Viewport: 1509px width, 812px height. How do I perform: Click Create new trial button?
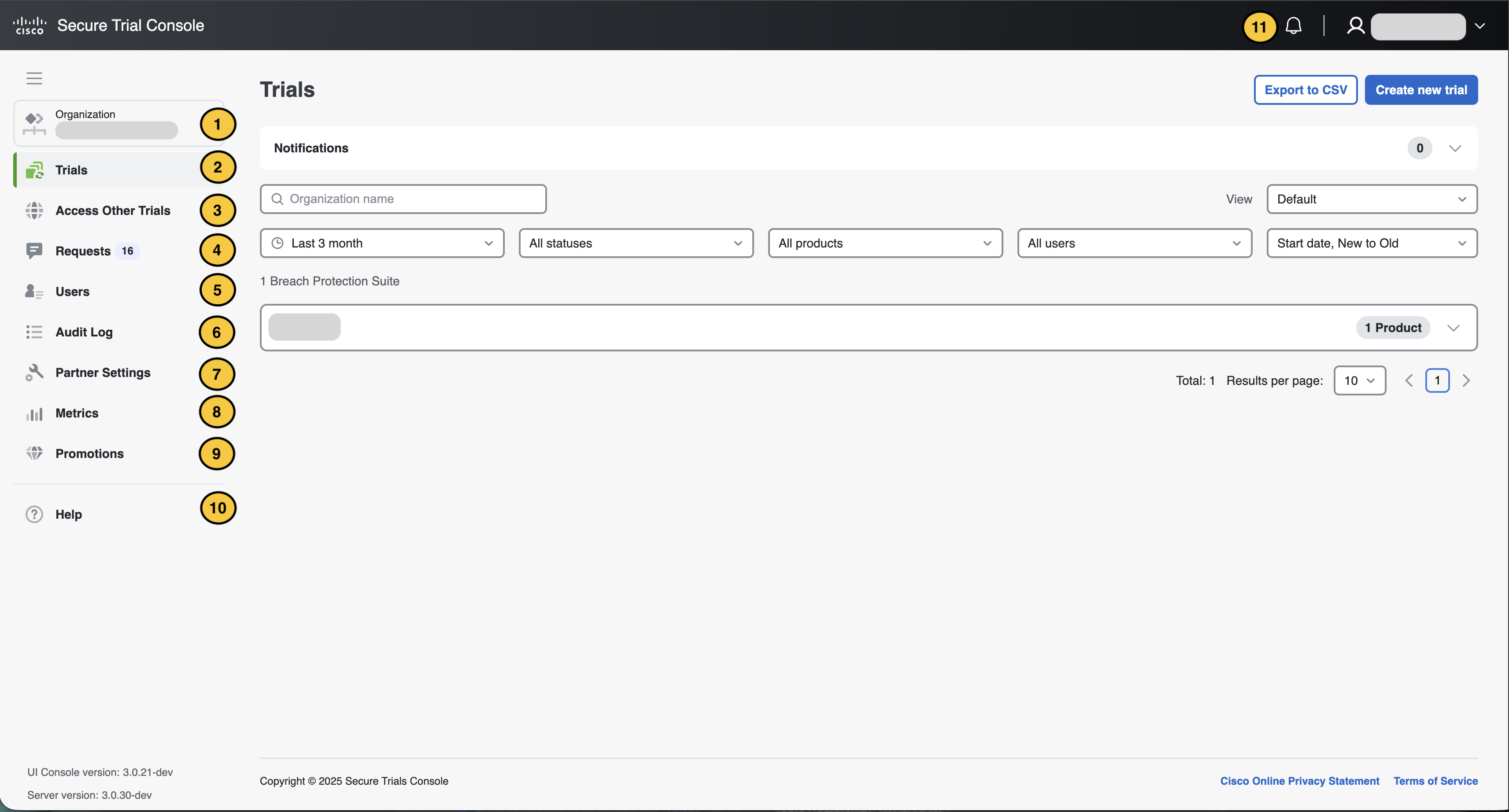pos(1420,90)
